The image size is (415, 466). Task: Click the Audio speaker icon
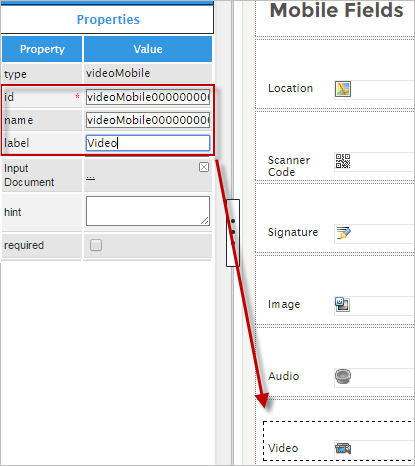tap(343, 376)
